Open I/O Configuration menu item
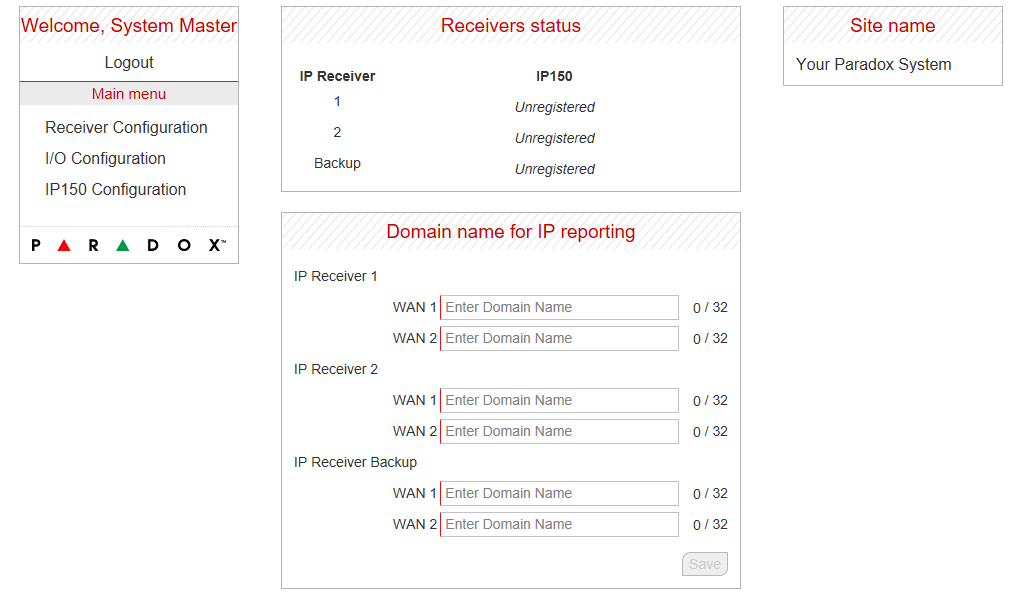 [105, 159]
